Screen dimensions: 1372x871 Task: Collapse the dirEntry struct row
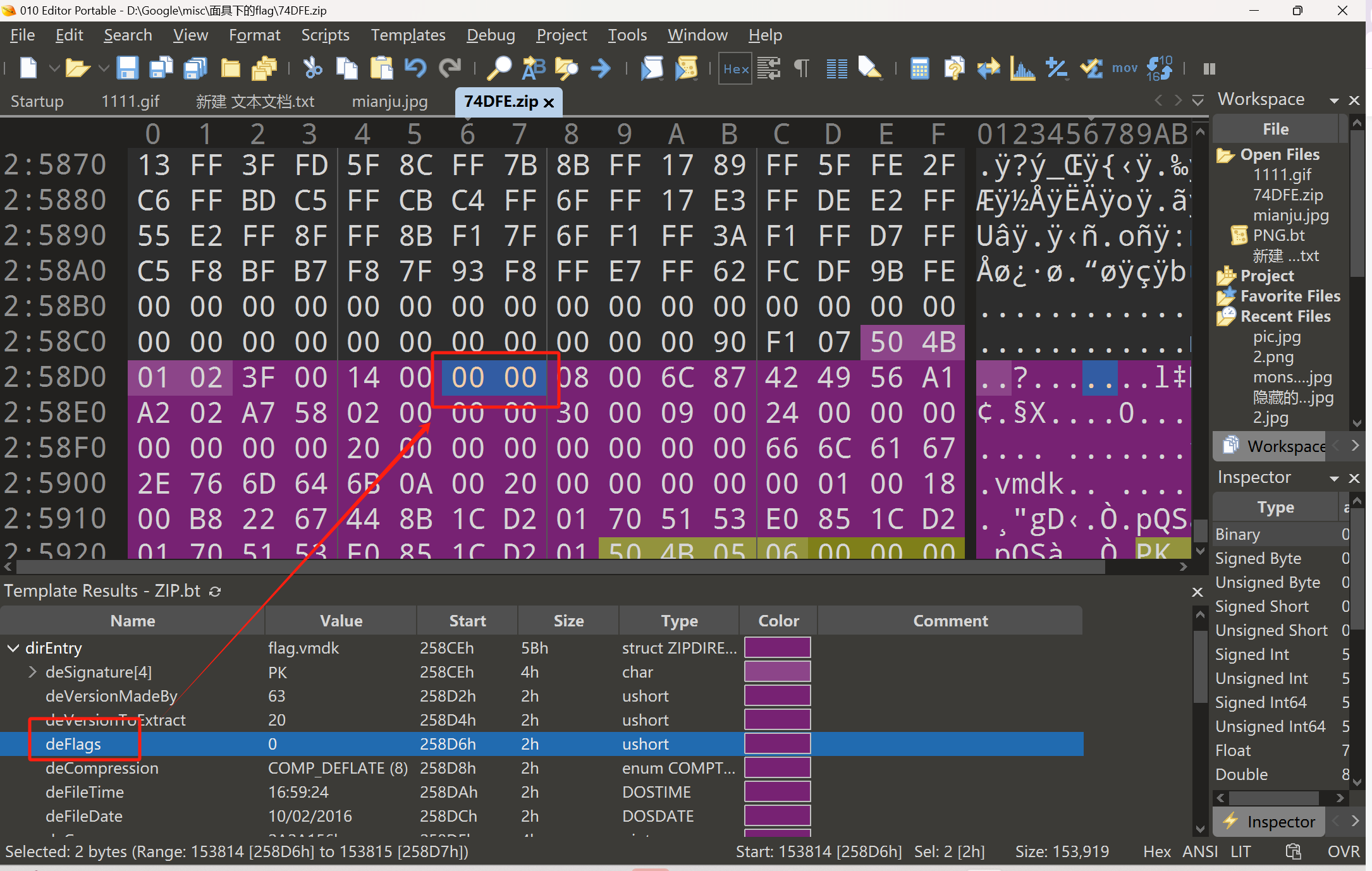(13, 648)
